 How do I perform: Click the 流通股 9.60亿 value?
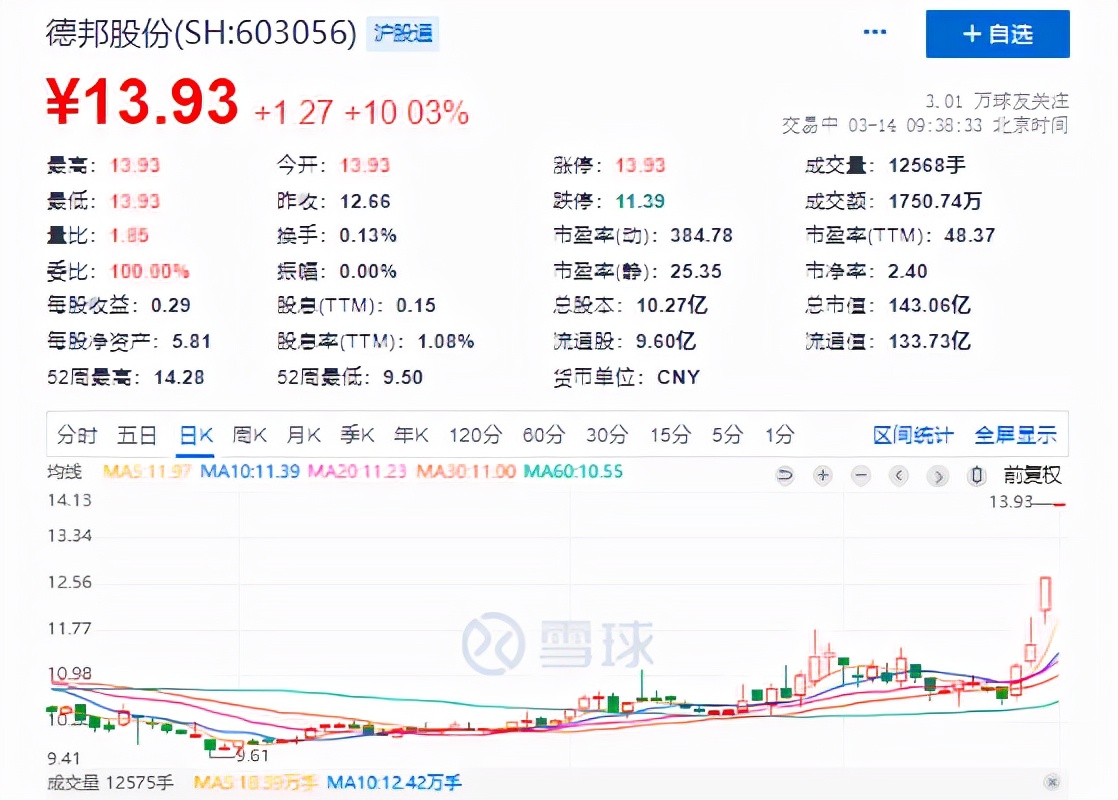[665, 341]
